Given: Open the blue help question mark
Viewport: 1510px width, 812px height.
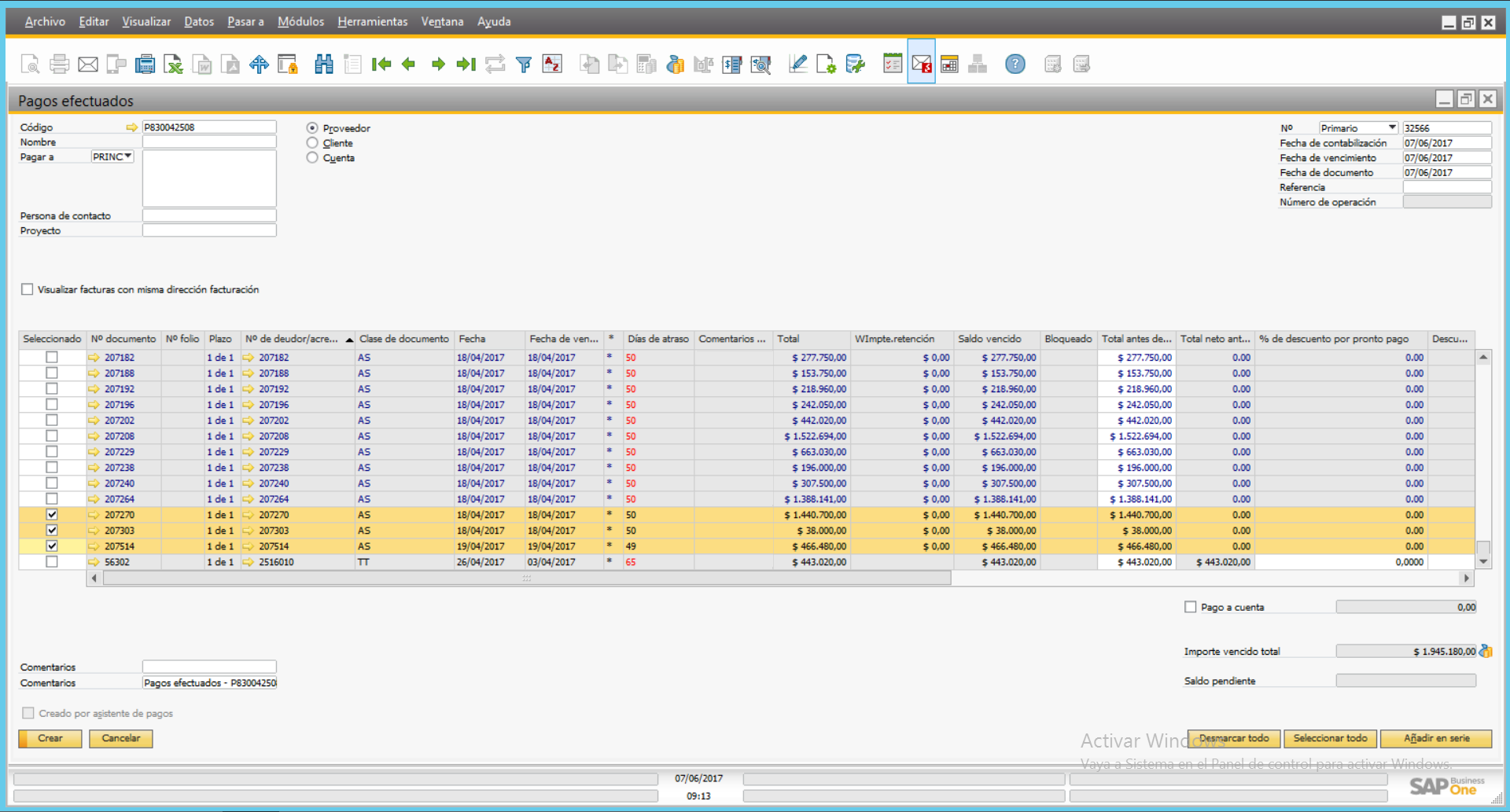Looking at the screenshot, I should coord(1015,64).
